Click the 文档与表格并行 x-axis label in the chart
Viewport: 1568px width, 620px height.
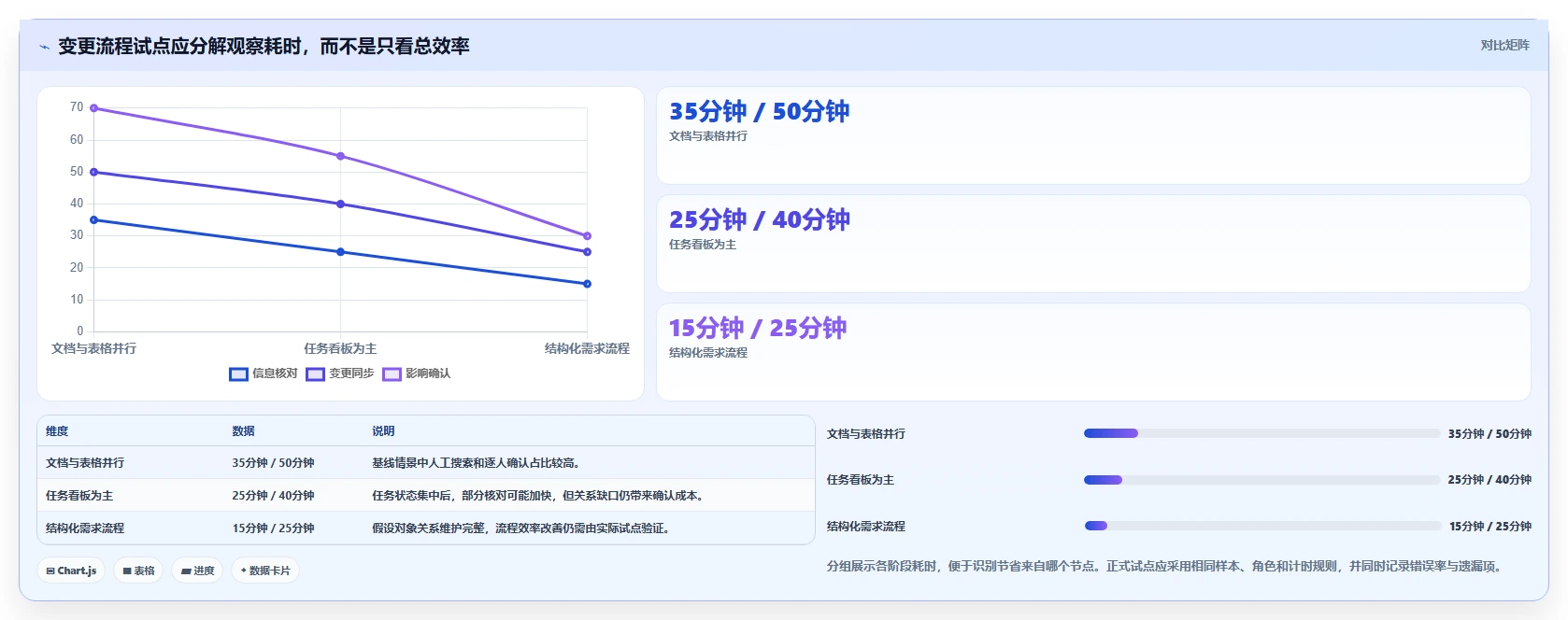[x=93, y=348]
